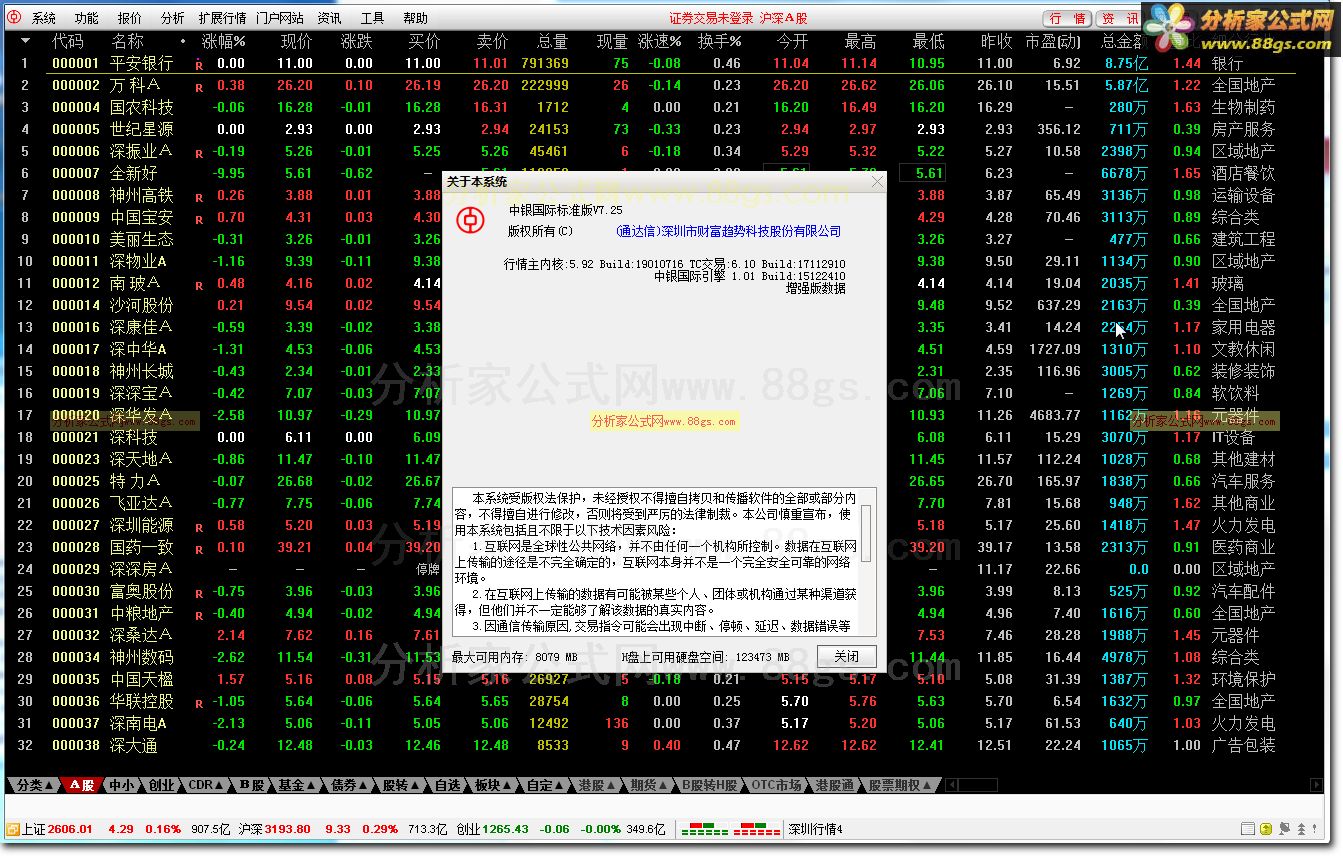Click the stacked up-arrows icon in status bar
The width and height of the screenshot is (1343, 856).
tap(1301, 829)
